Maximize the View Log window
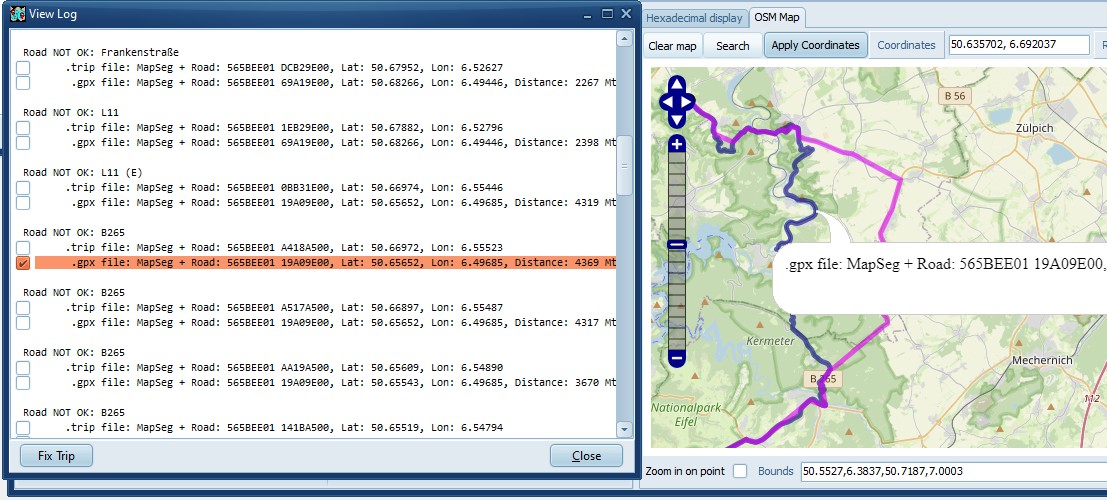The image size is (1107, 500). pos(607,14)
